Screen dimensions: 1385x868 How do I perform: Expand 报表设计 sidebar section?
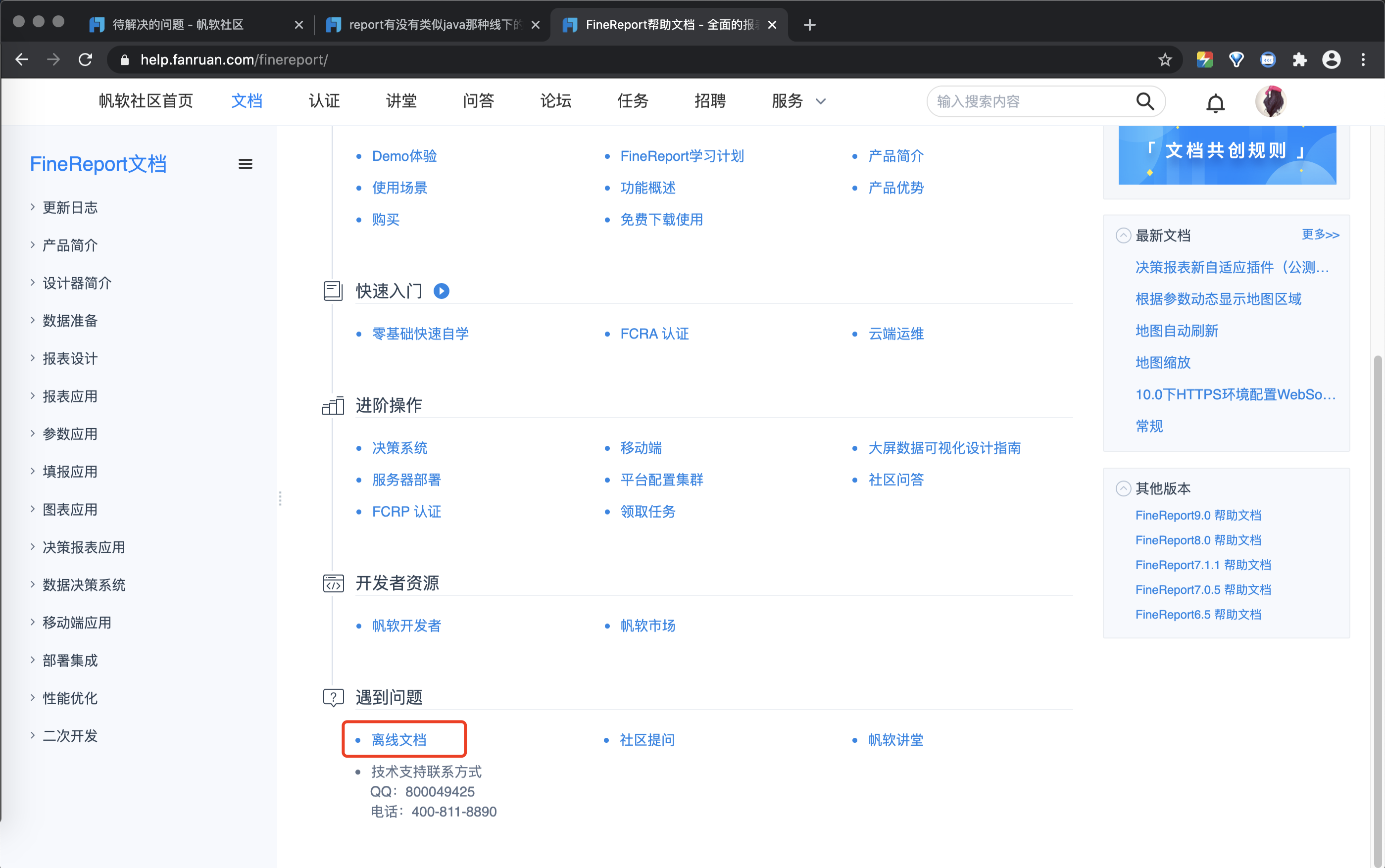tap(33, 358)
